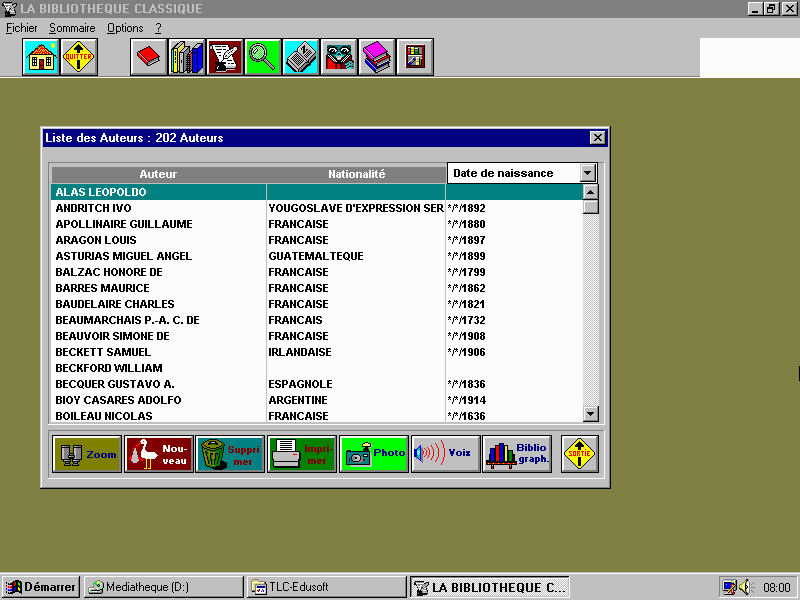Expand the Date de naissance dropdown
Image resolution: width=800 pixels, height=600 pixels.
(588, 173)
